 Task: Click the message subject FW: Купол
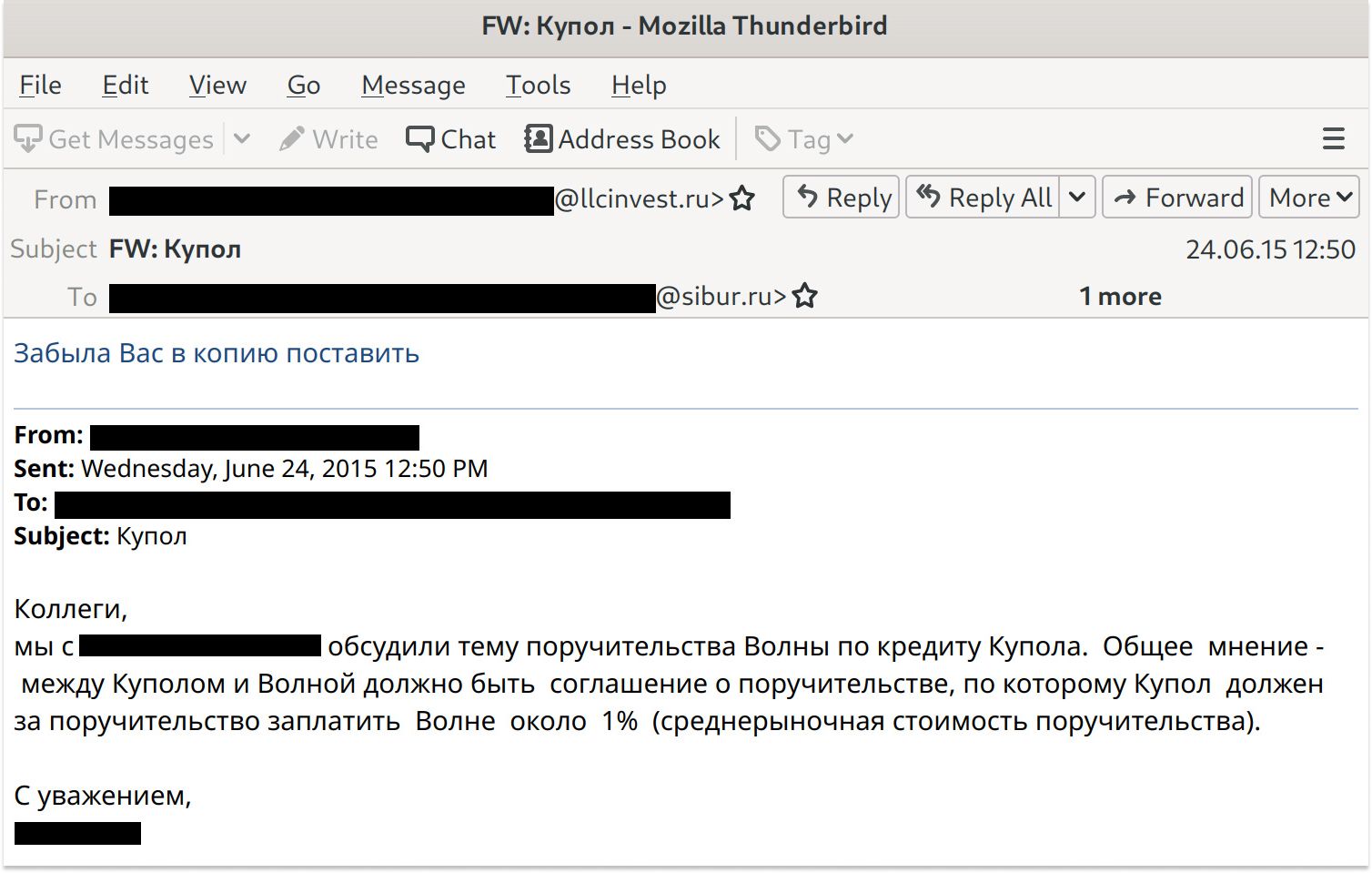tap(175, 249)
